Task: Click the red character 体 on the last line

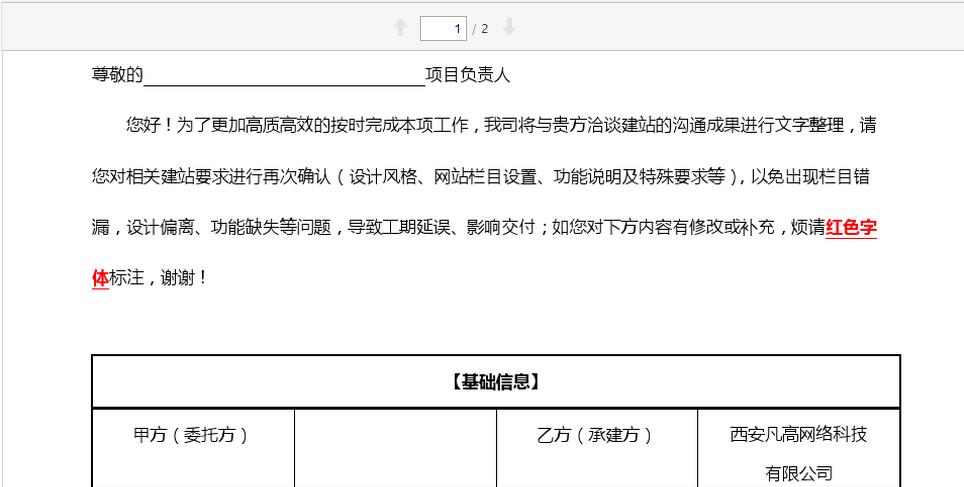Action: [99, 278]
